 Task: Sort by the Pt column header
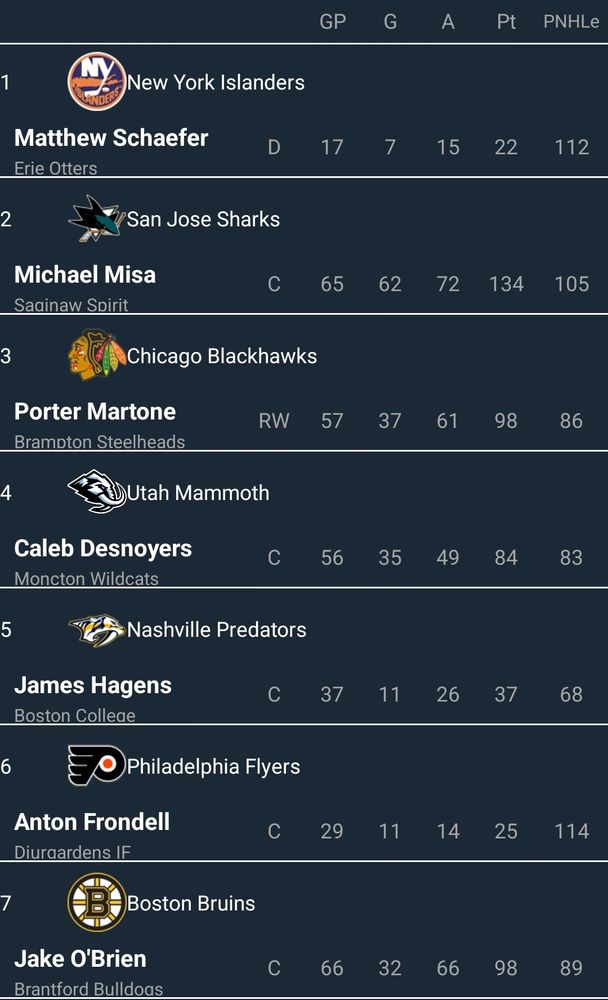click(x=506, y=22)
